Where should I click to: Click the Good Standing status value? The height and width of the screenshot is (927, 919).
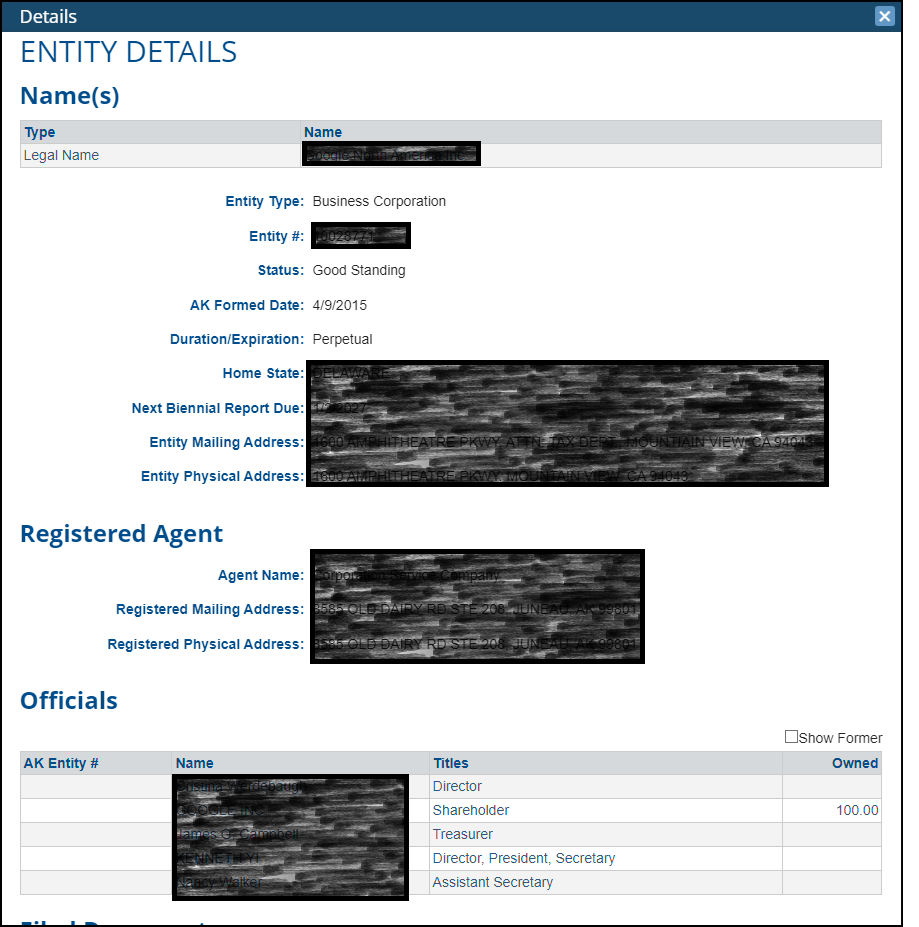pyautogui.click(x=359, y=270)
